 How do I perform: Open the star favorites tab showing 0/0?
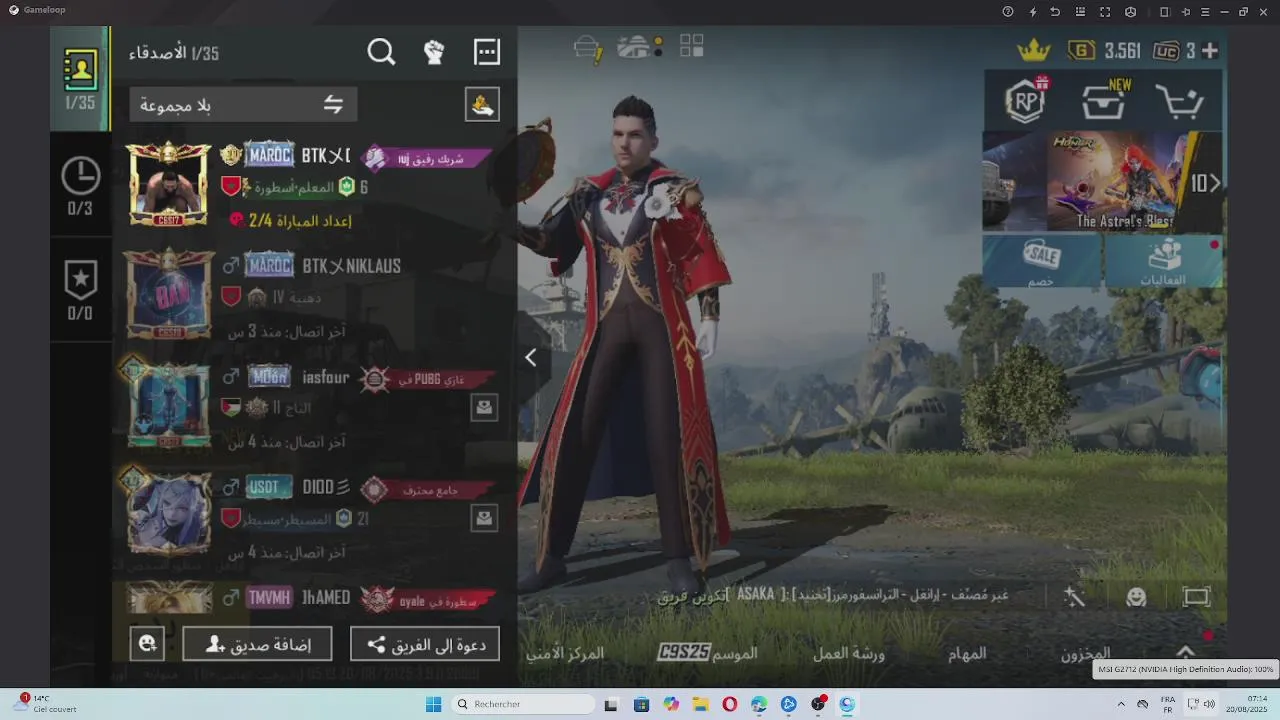[x=80, y=291]
